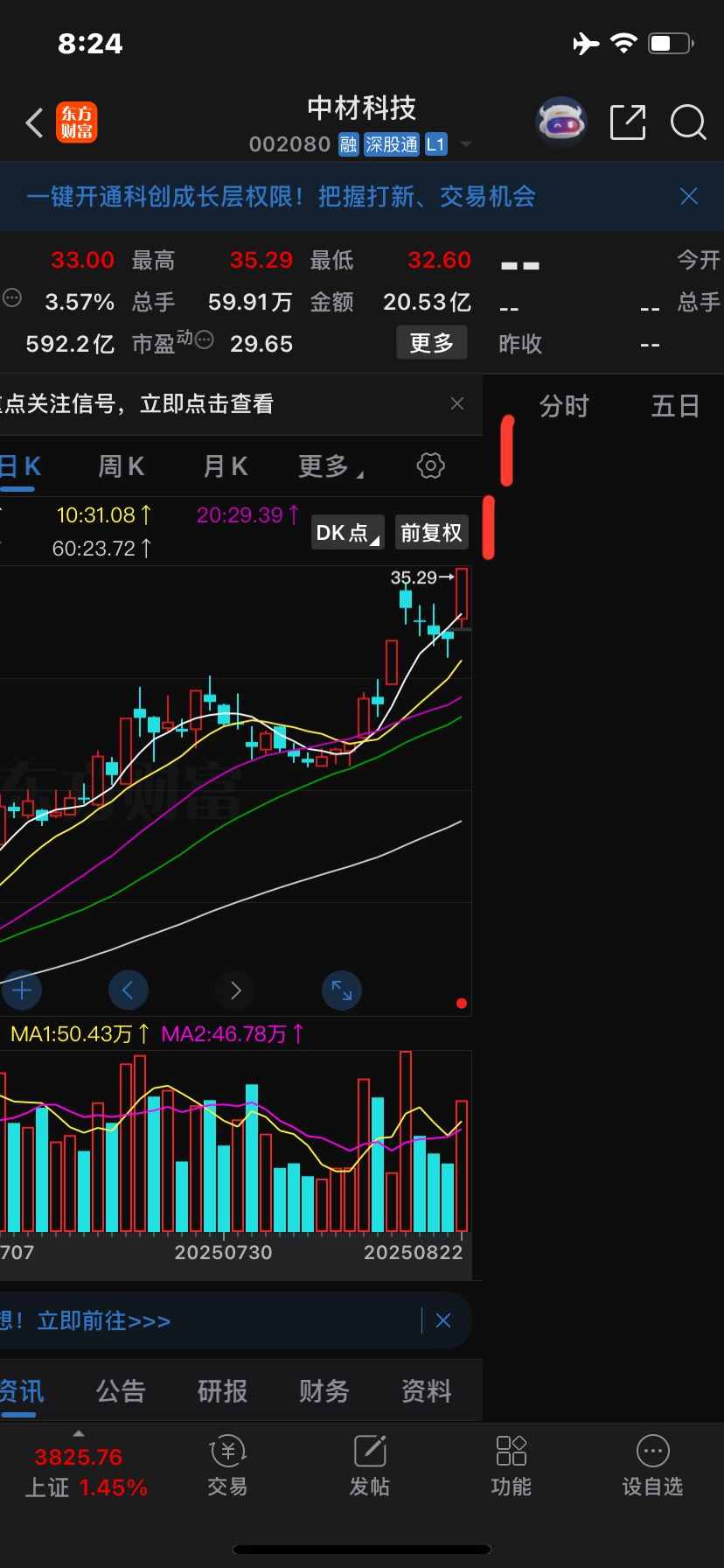Tap the 昨收 label

pyautogui.click(x=520, y=344)
